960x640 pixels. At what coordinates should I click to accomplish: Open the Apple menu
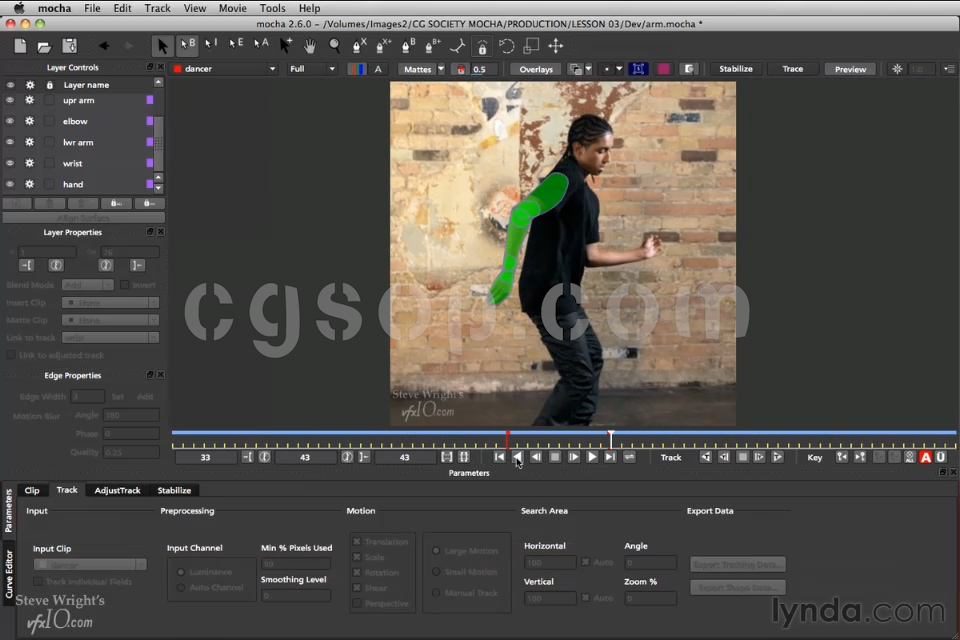[19, 8]
